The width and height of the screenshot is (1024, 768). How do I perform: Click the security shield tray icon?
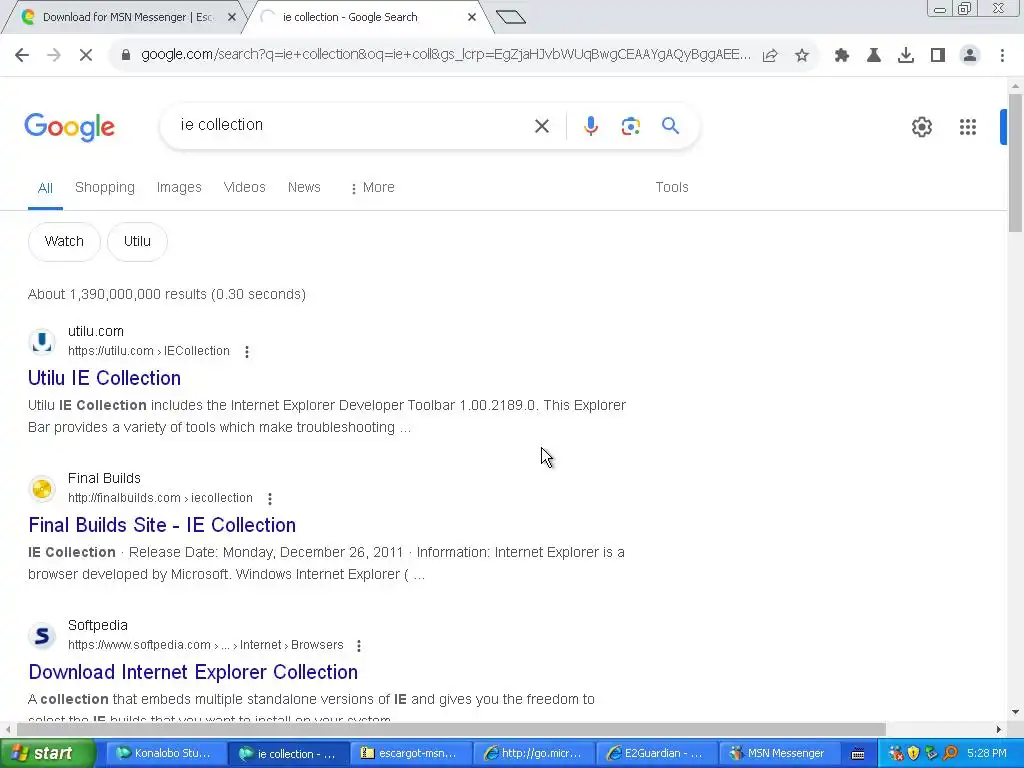click(x=913, y=754)
